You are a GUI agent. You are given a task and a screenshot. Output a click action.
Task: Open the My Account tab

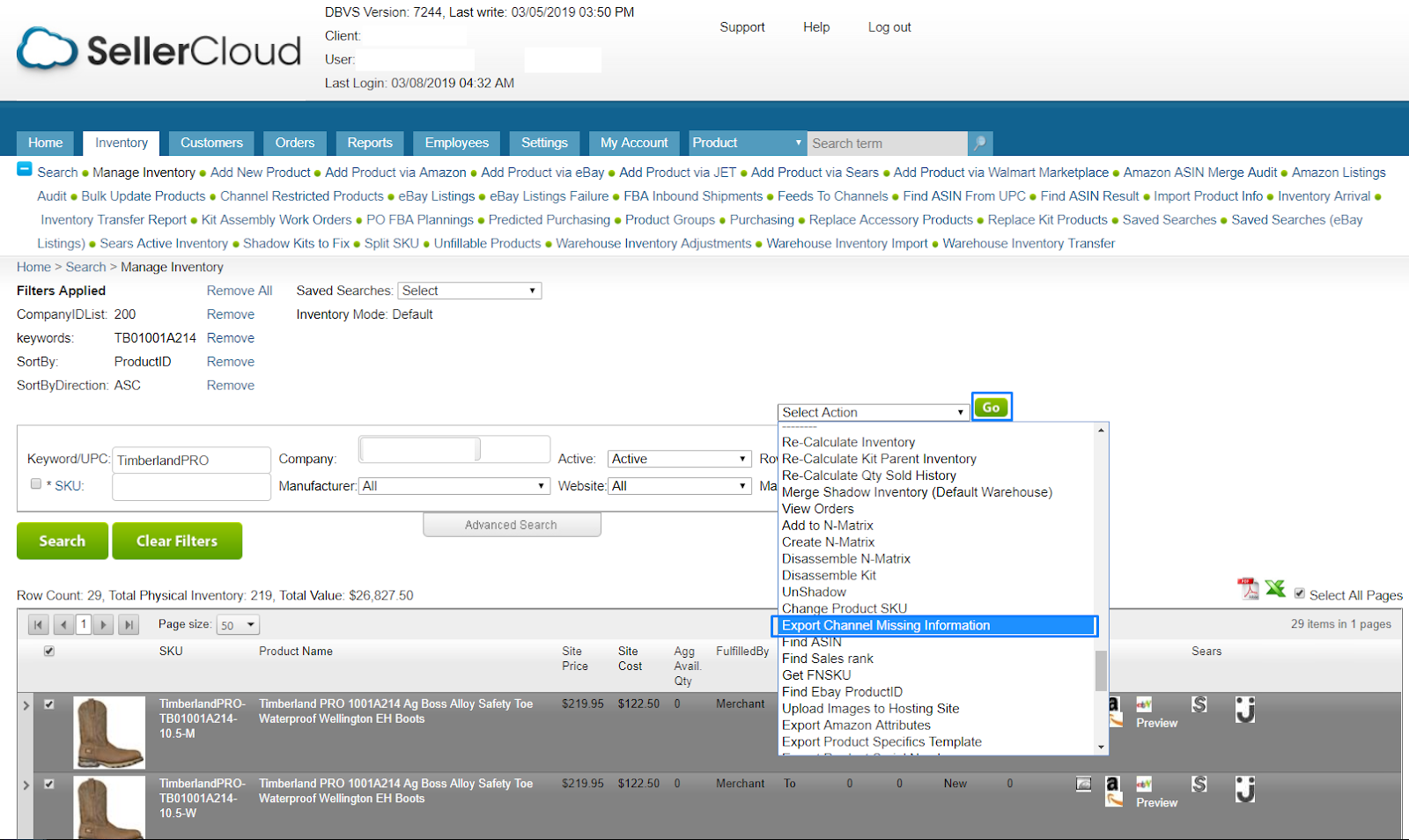point(634,143)
